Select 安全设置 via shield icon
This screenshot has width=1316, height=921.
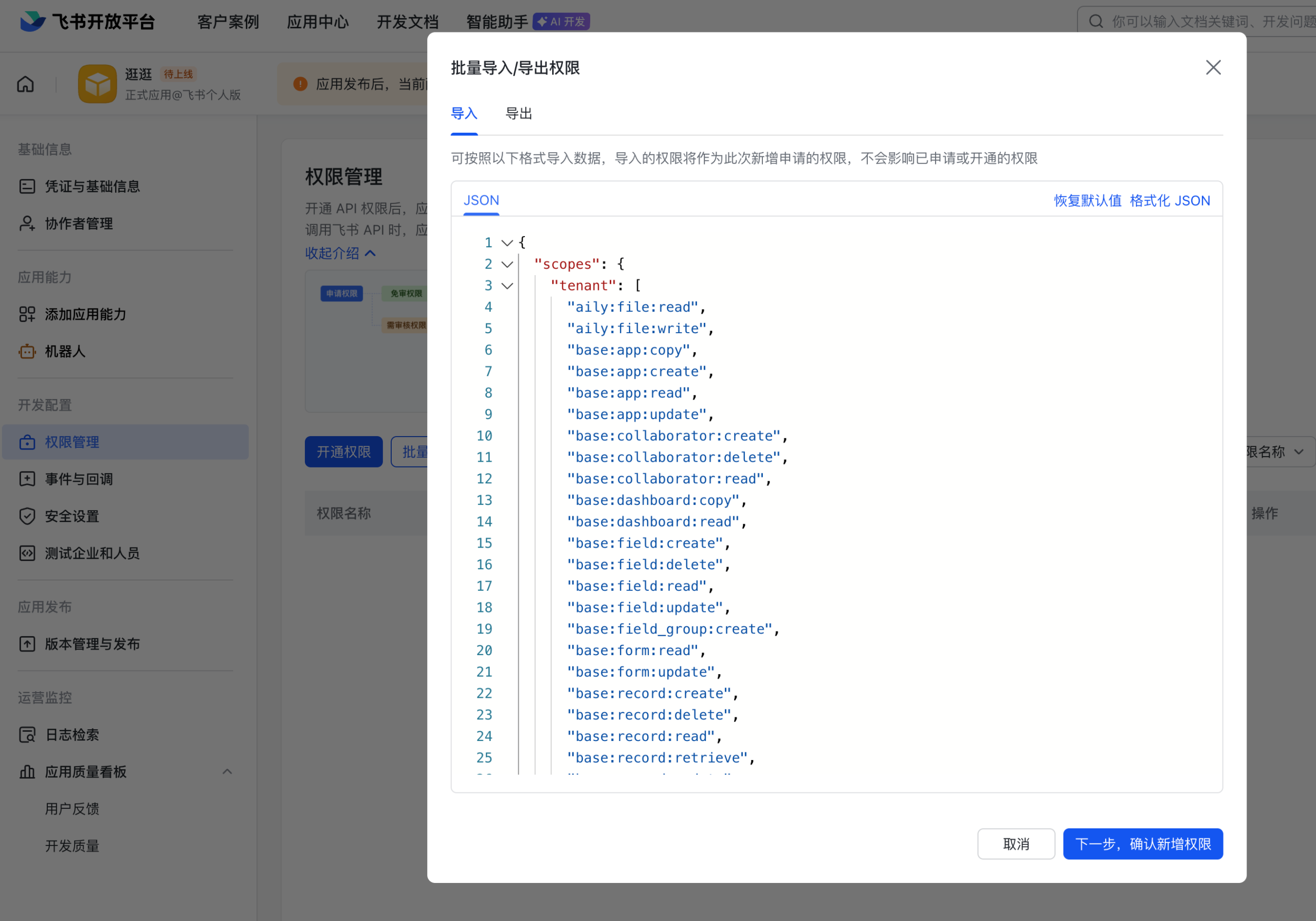click(x=27, y=516)
